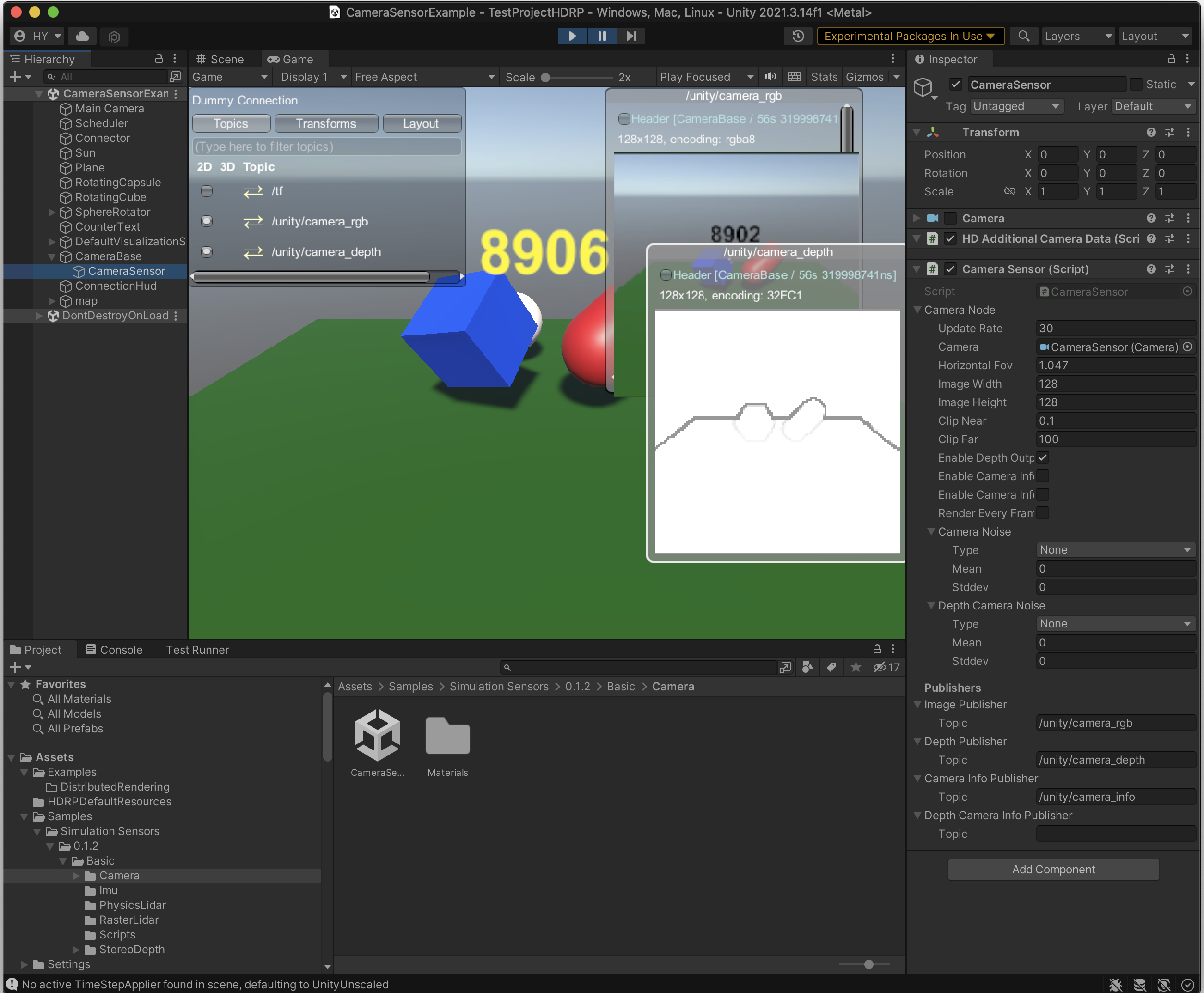This screenshot has height=993, width=1204.
Task: Click the Materials folder icon in Assets
Action: click(x=448, y=735)
